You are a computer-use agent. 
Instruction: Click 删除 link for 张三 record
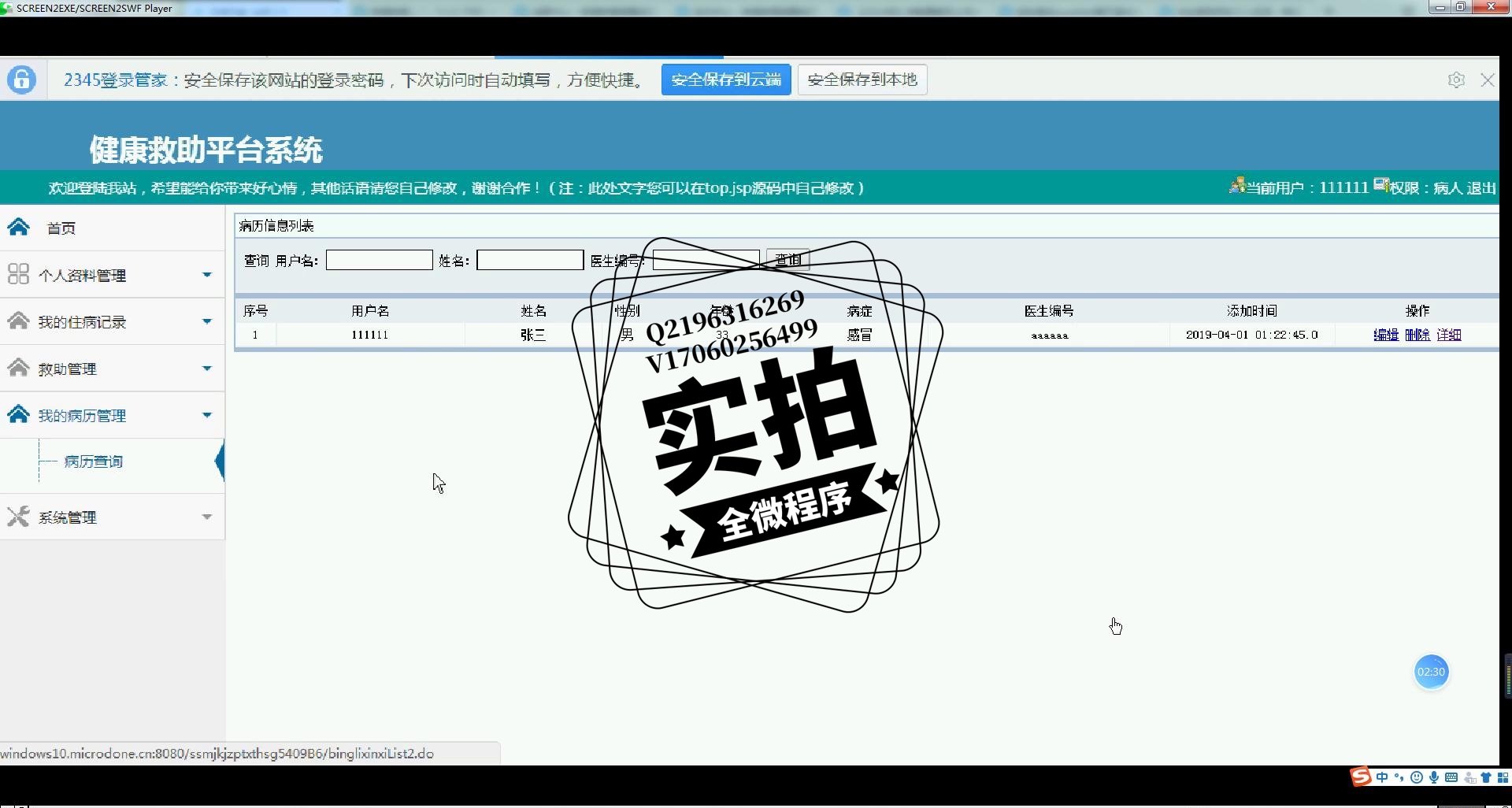pyautogui.click(x=1417, y=335)
